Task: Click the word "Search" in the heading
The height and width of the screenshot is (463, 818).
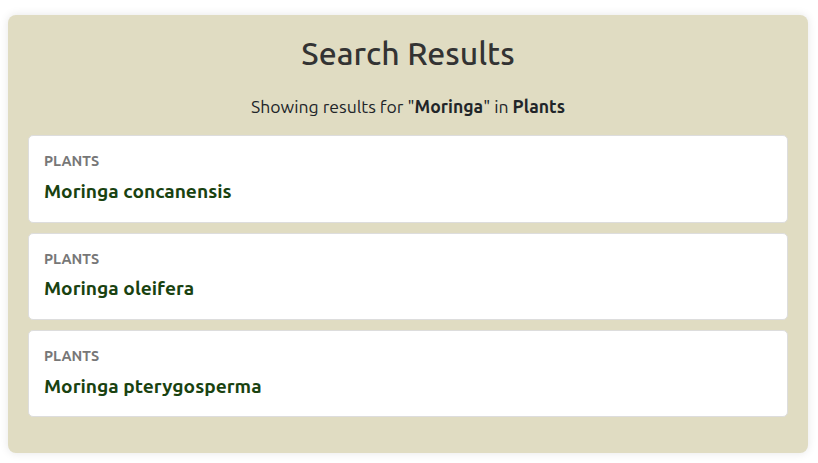Action: point(350,54)
